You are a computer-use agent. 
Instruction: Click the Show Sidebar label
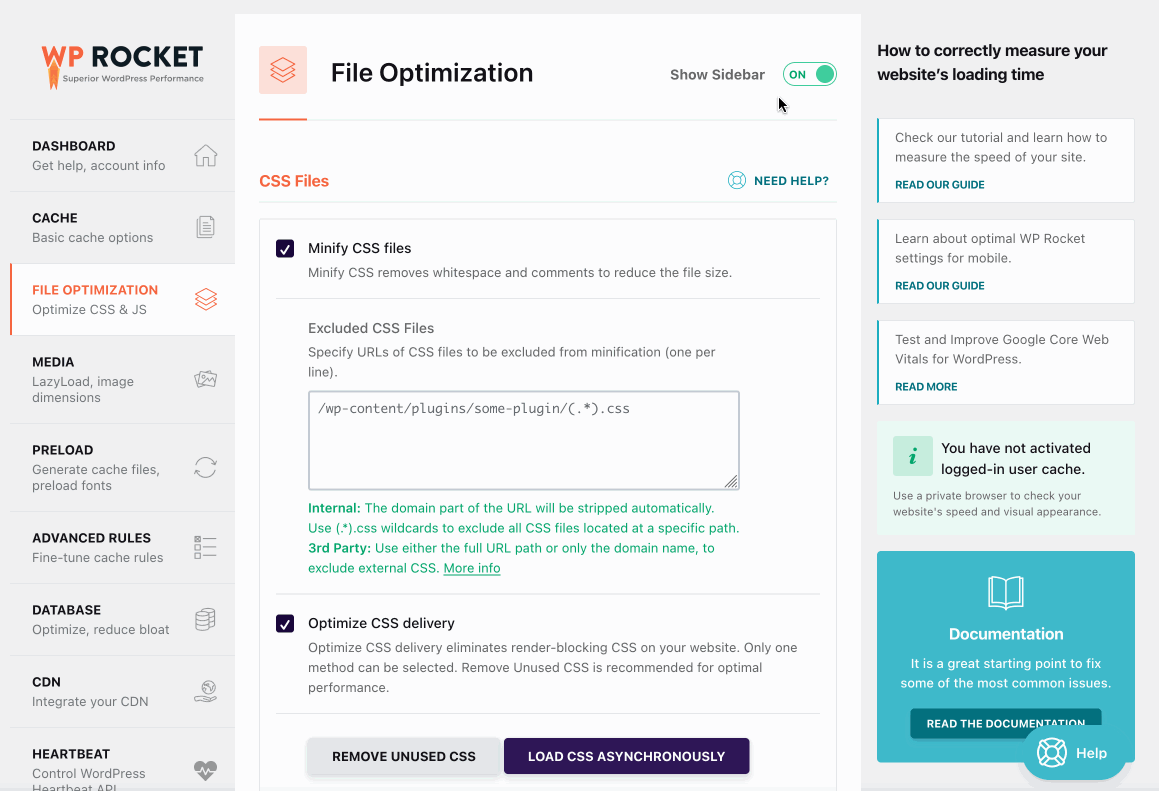717,75
